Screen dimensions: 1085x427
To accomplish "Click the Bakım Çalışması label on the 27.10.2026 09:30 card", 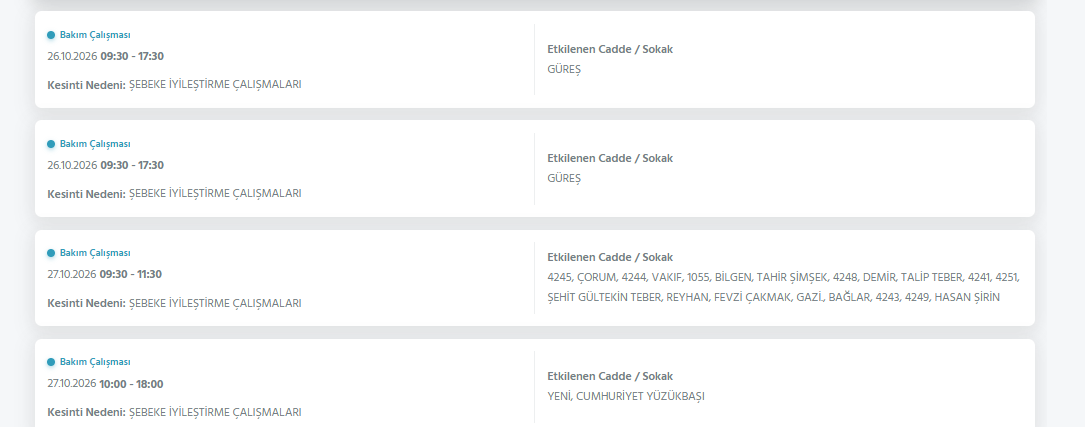I will [95, 253].
